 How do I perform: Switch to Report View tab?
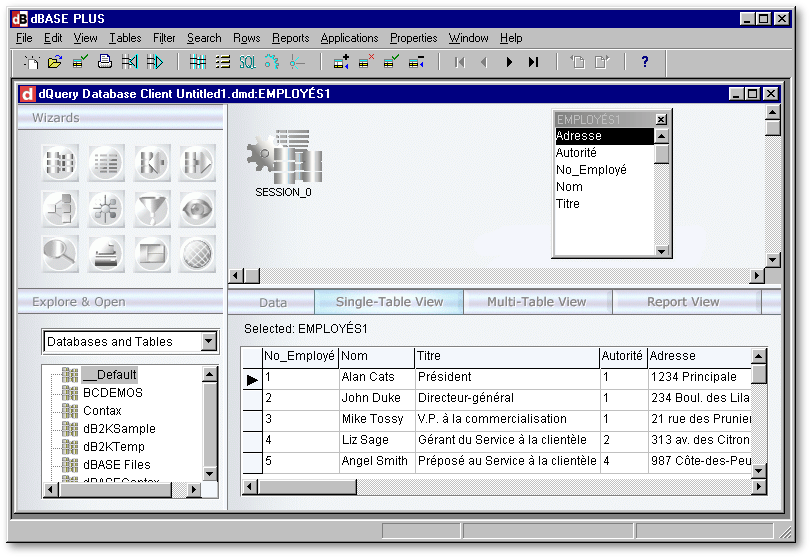[x=682, y=302]
